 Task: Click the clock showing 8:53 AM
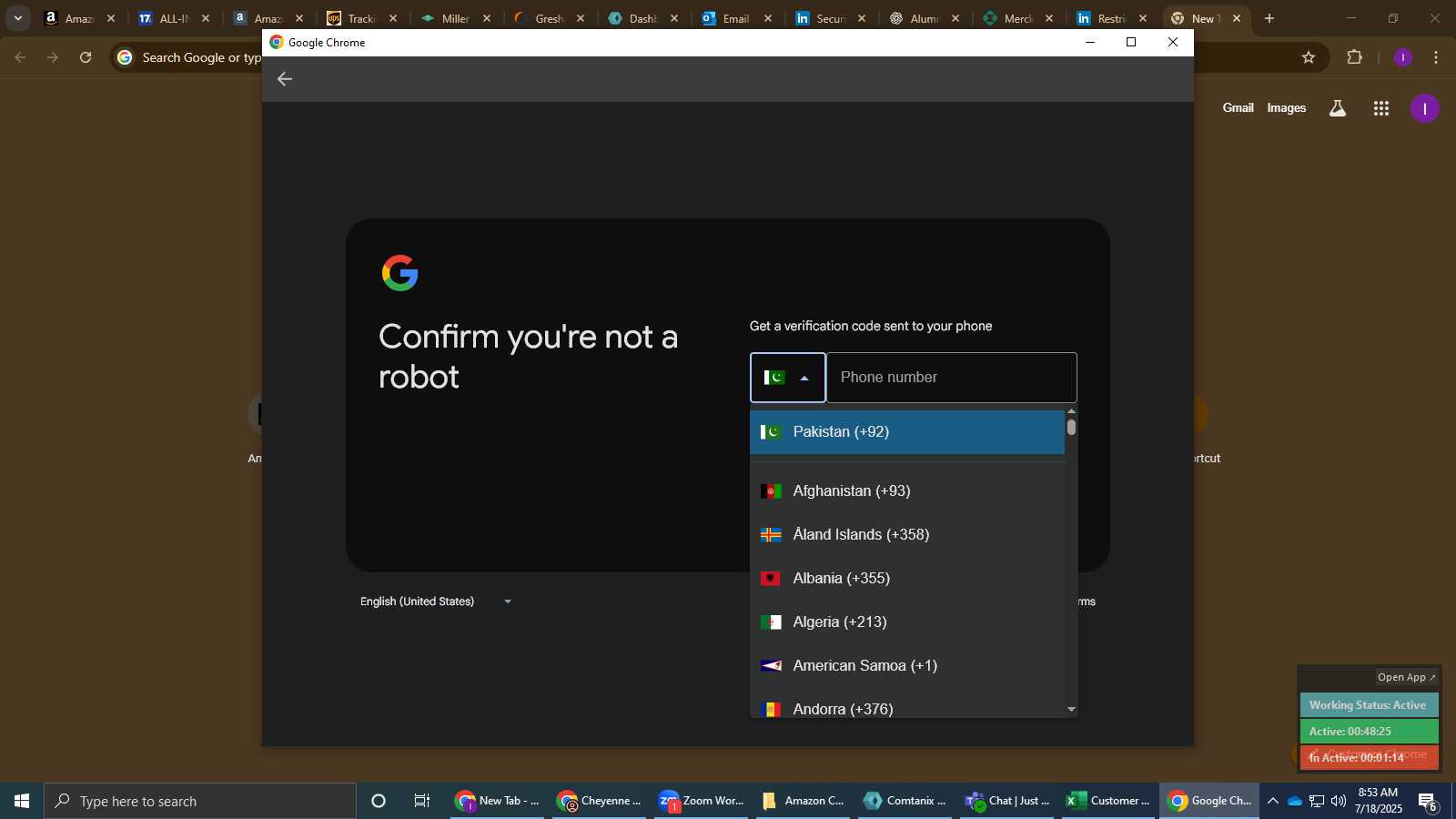[x=1378, y=793]
